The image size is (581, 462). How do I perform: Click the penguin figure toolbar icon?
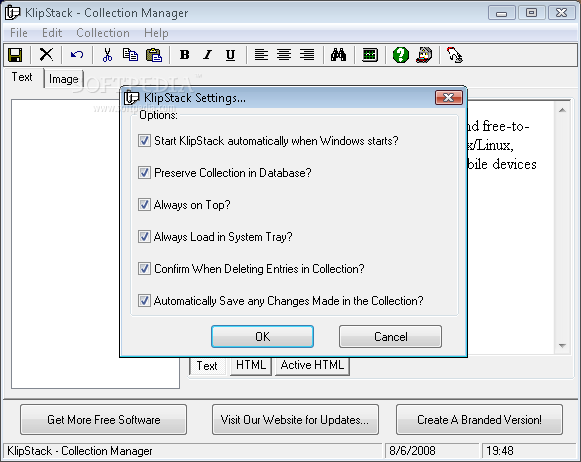(x=424, y=55)
